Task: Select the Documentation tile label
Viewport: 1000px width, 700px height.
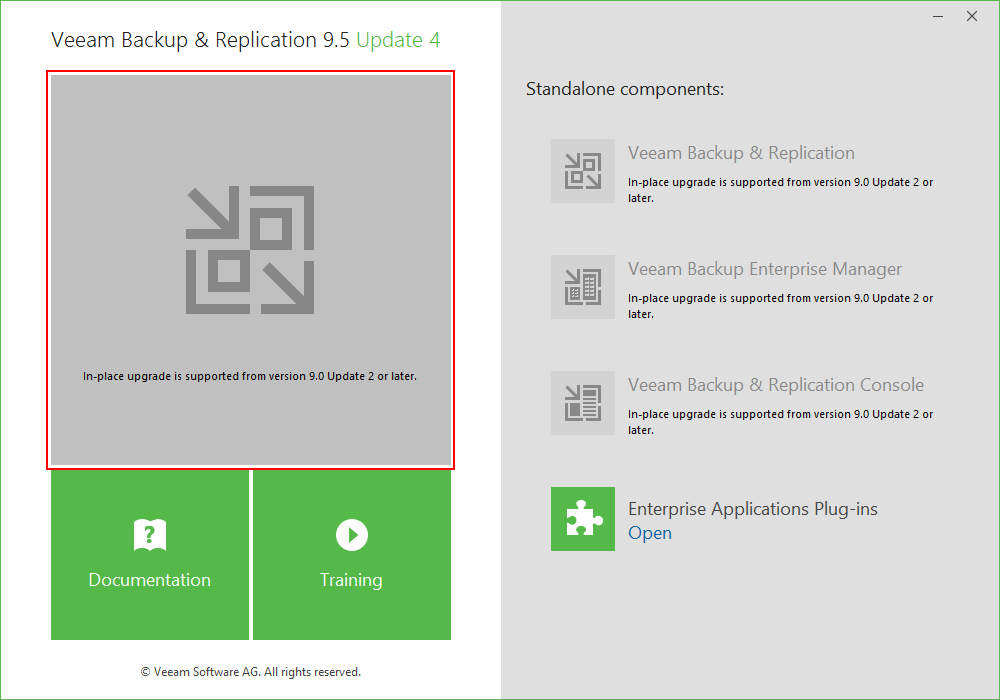Action: pos(150,580)
